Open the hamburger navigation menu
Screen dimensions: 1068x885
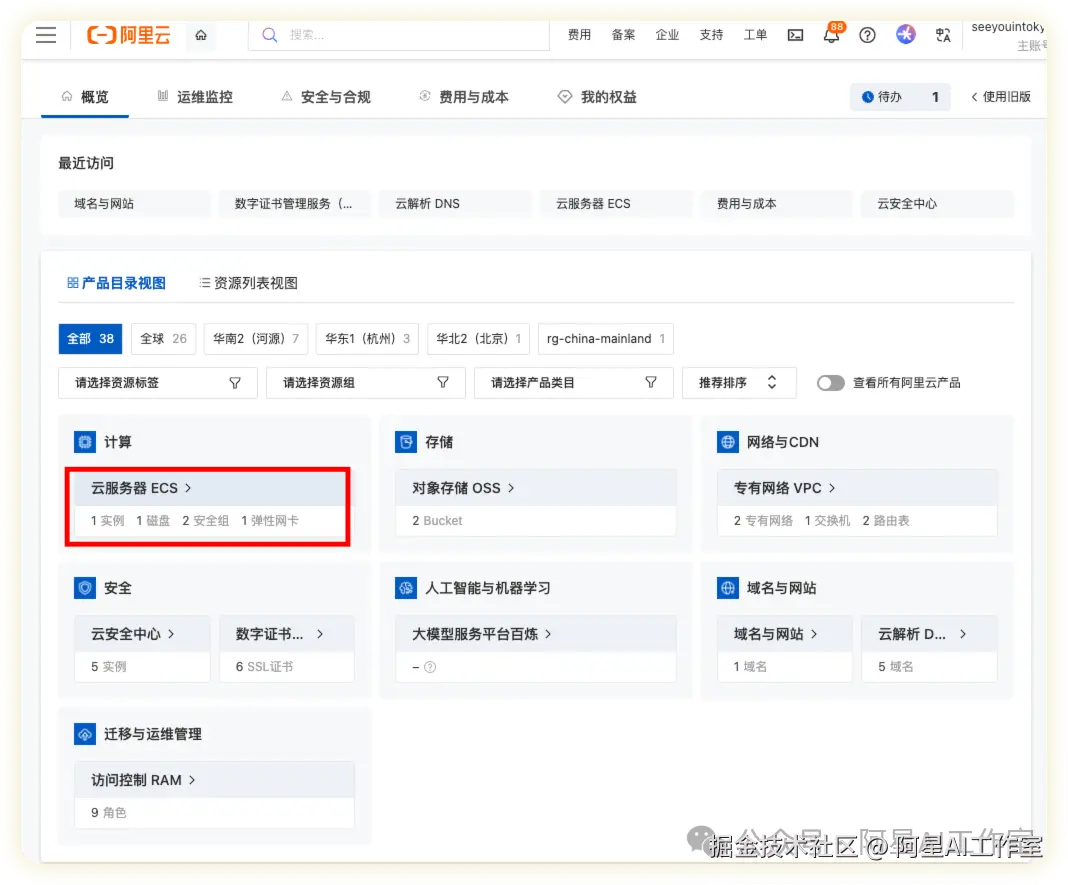[x=46, y=35]
